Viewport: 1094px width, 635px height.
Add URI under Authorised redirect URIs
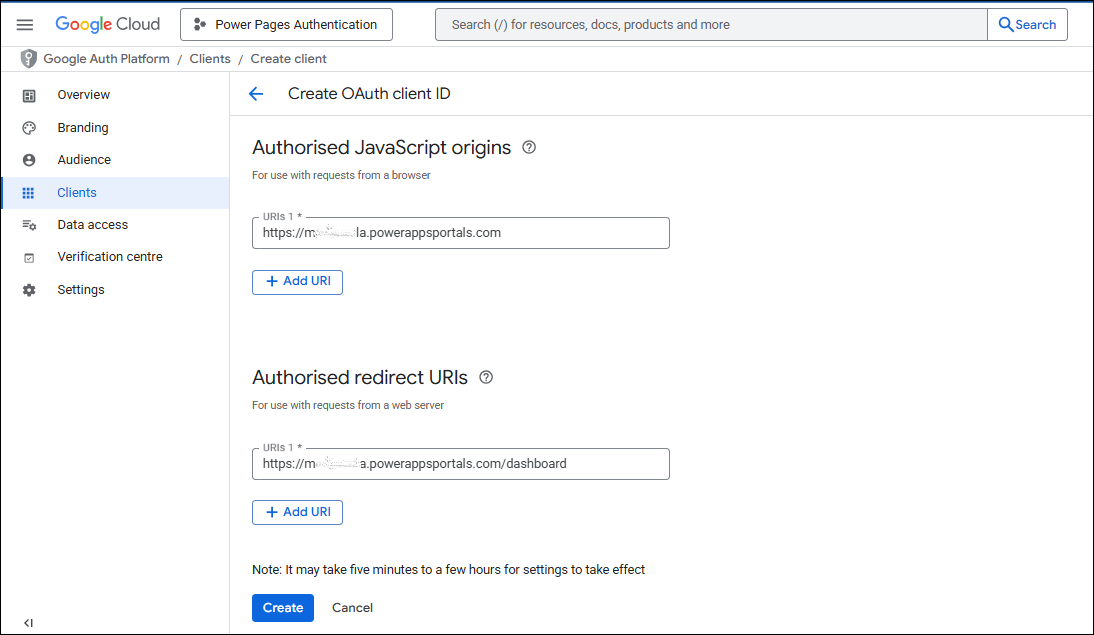(x=297, y=512)
